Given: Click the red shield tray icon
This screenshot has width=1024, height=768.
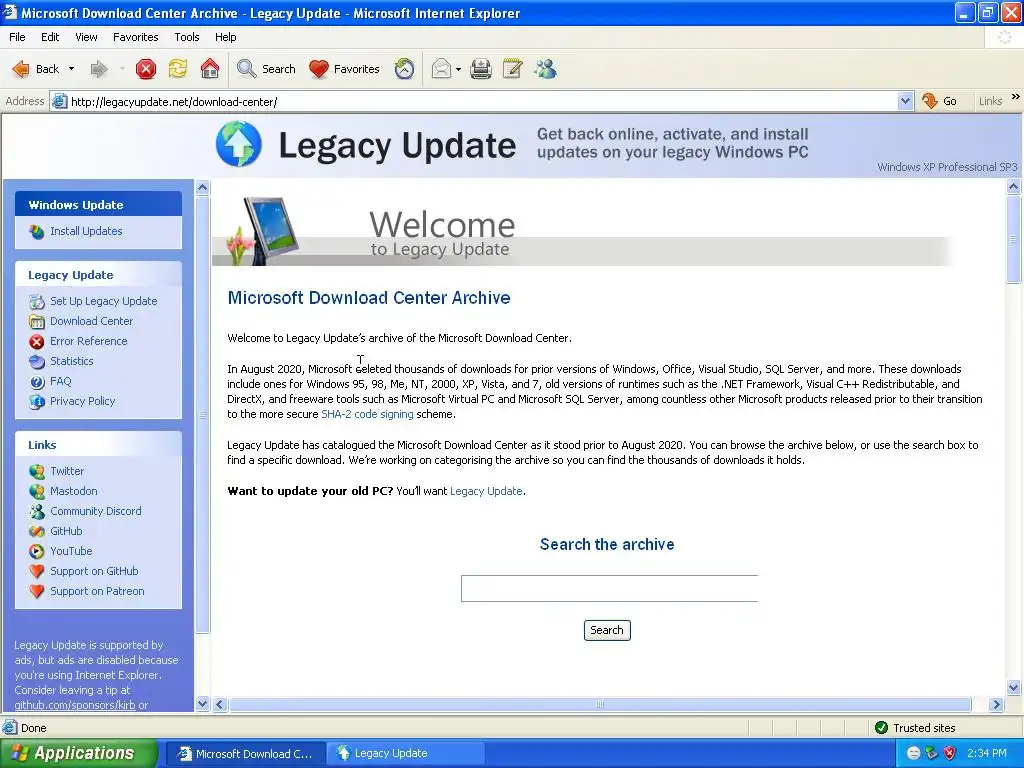Looking at the screenshot, I should 950,753.
